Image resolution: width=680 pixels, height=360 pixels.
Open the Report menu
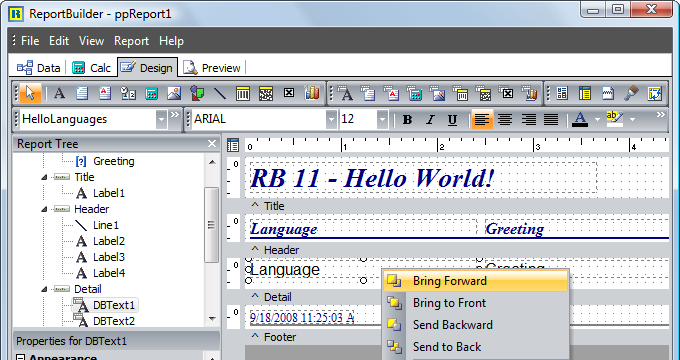pyautogui.click(x=131, y=41)
